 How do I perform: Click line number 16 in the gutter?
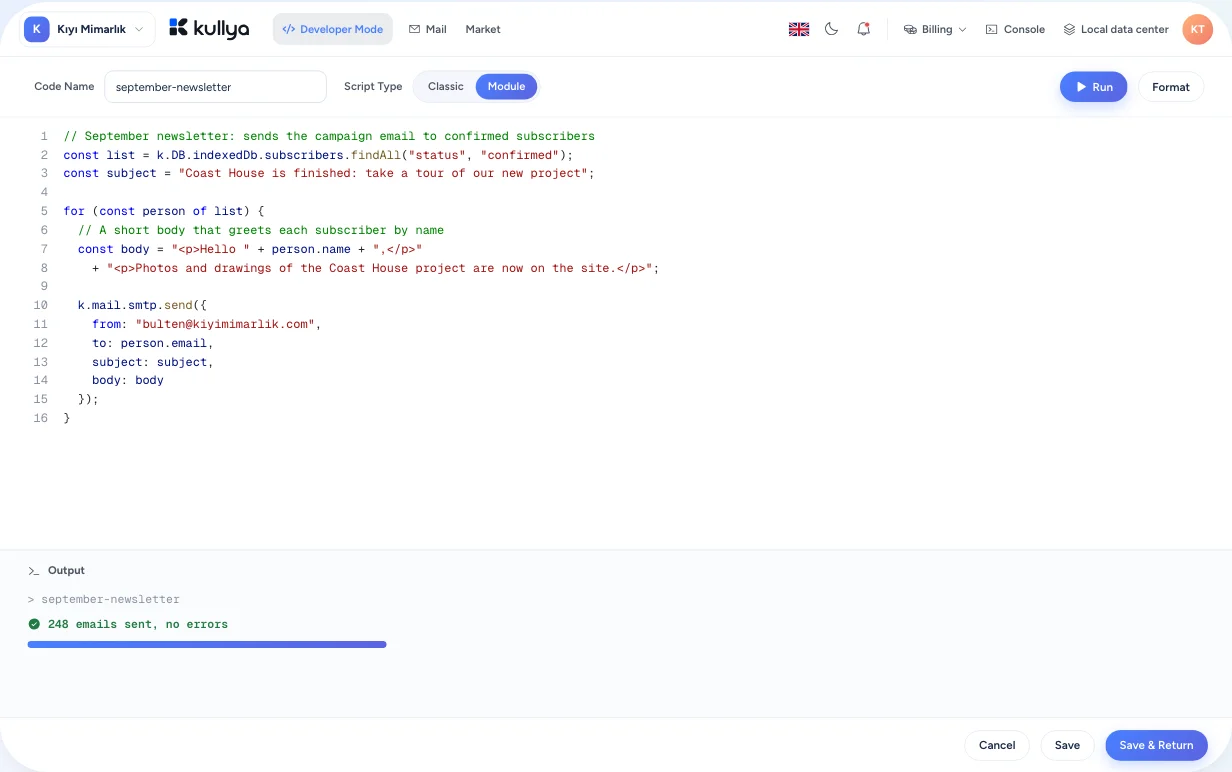41,418
